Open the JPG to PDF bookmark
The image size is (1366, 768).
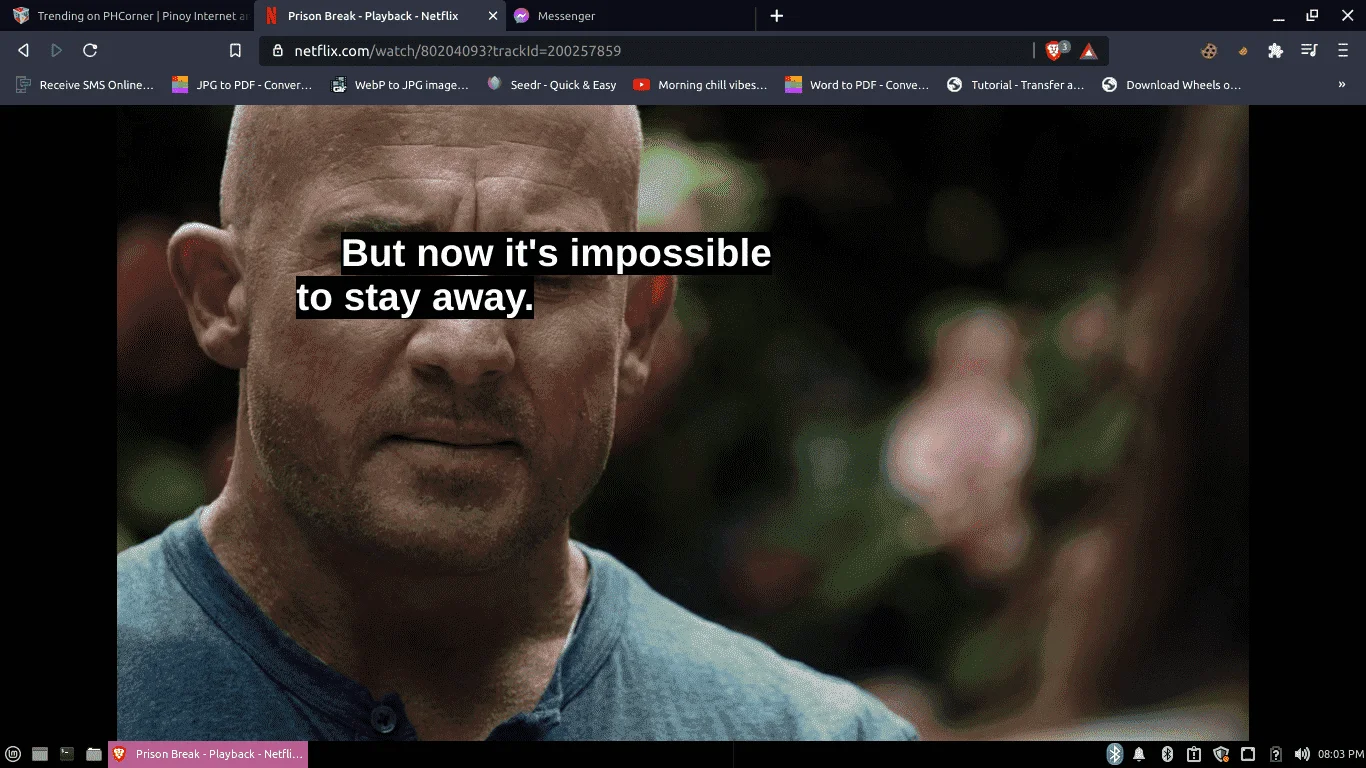(242, 85)
